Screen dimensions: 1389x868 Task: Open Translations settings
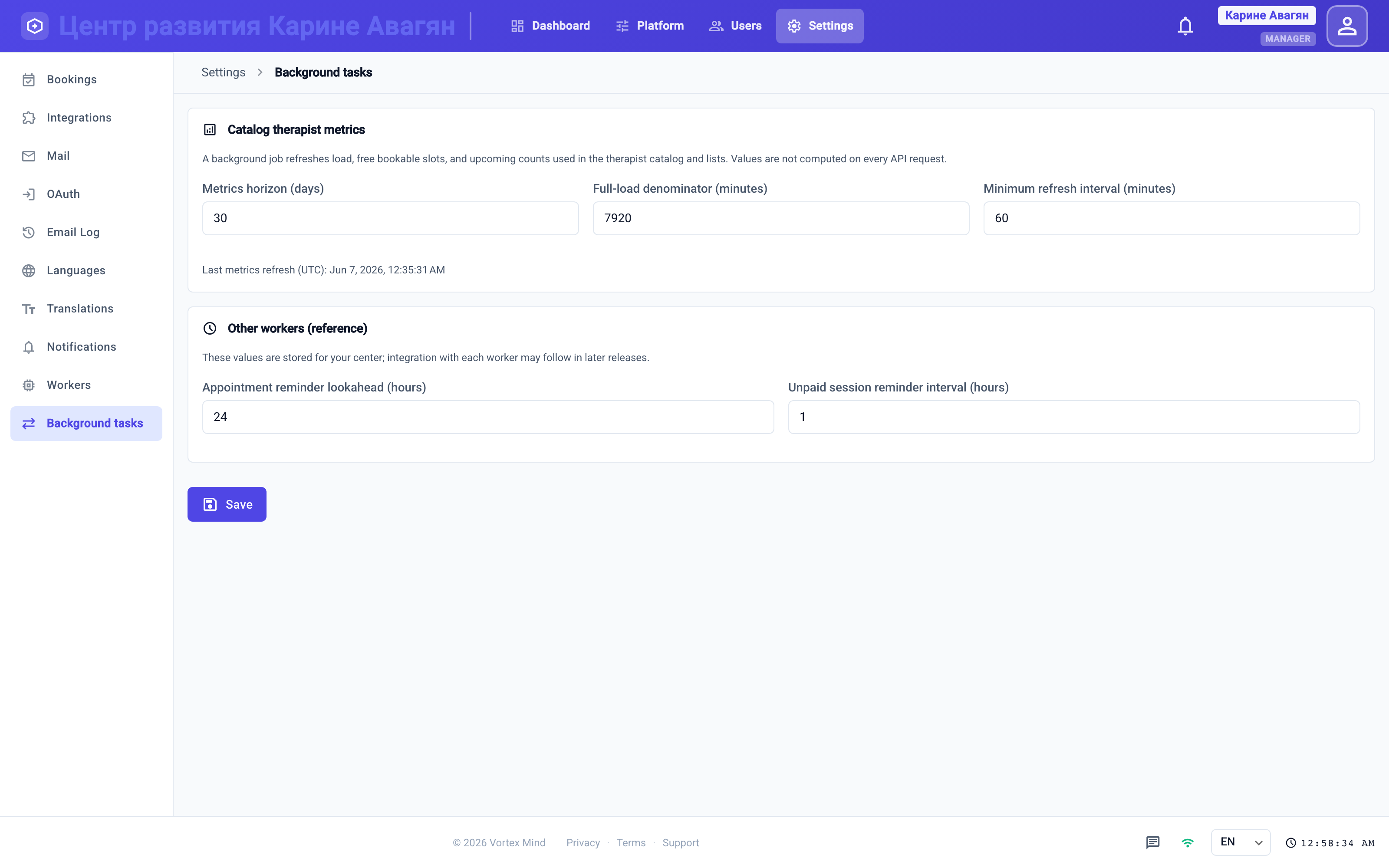click(86, 309)
